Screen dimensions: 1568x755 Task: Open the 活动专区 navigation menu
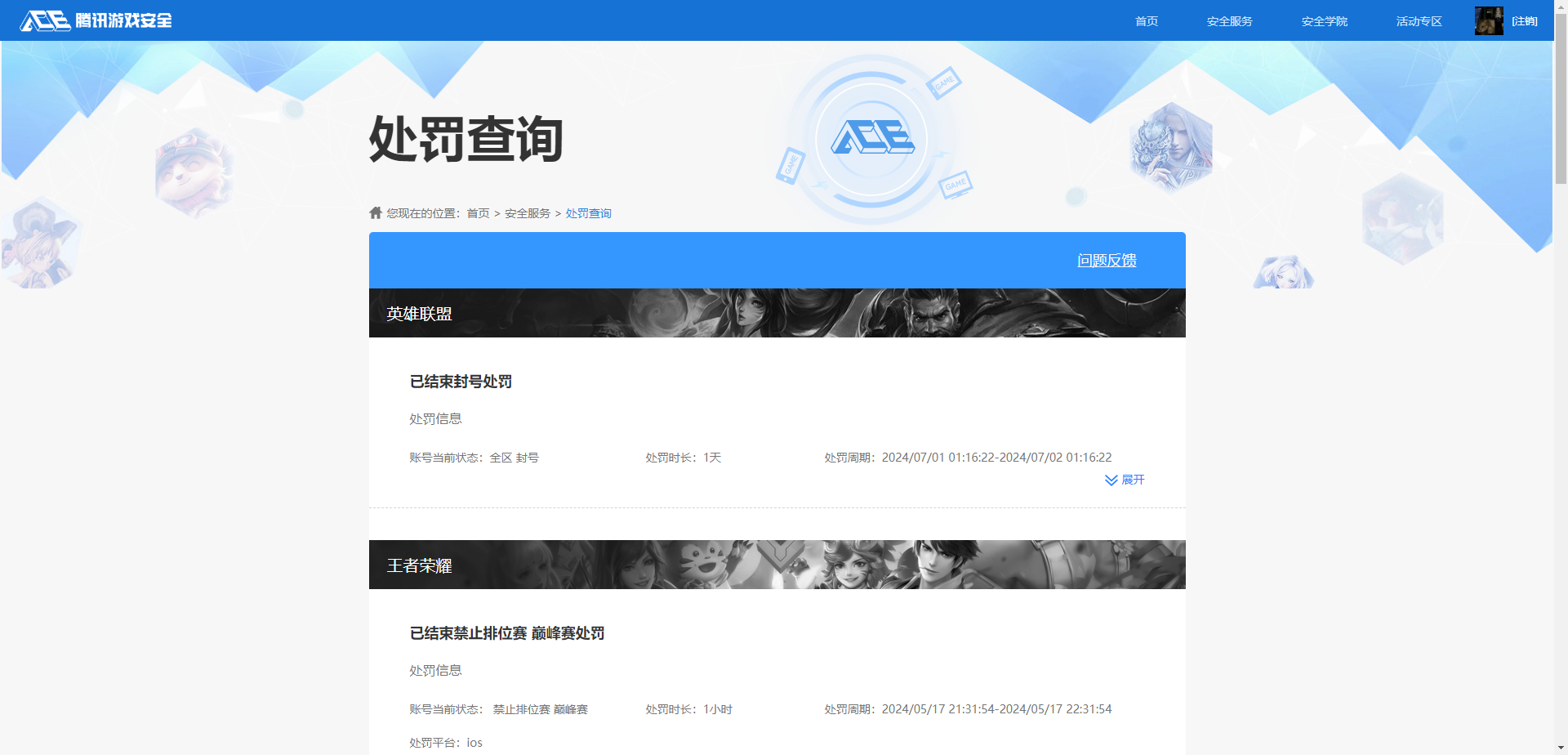[x=1419, y=21]
